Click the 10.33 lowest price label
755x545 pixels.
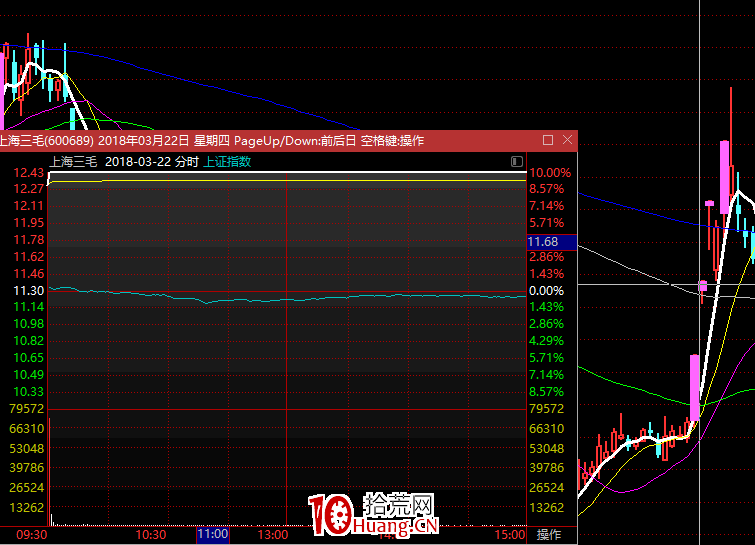point(28,391)
